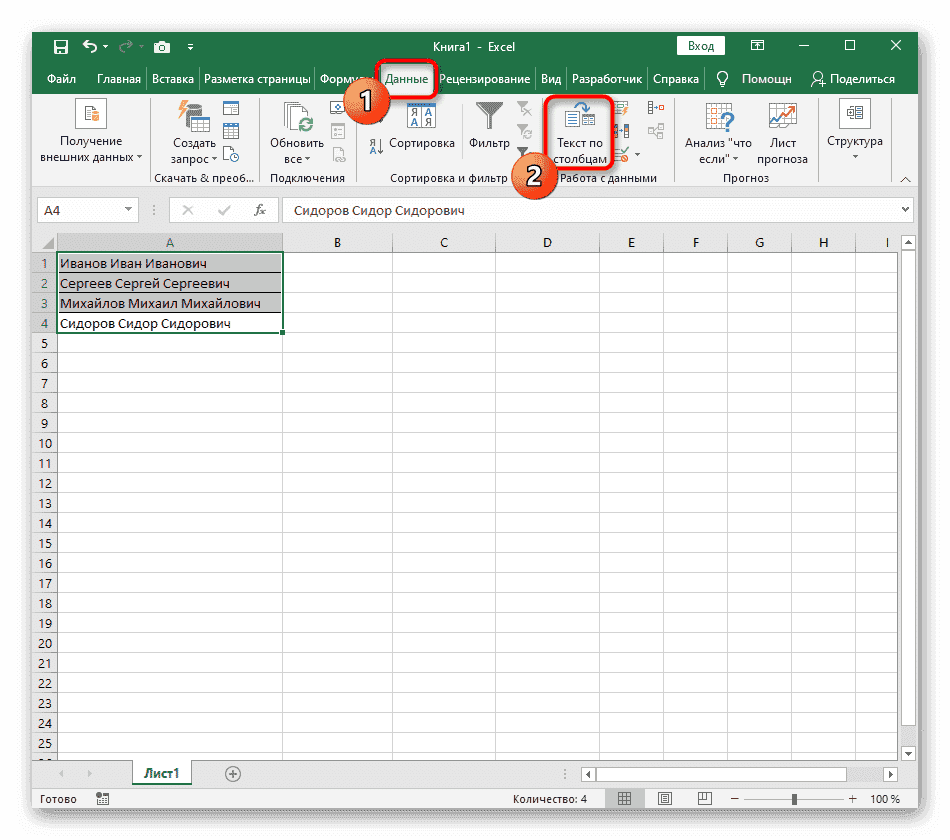
Task: Click the Поделиться (Share) button
Action: click(x=853, y=79)
